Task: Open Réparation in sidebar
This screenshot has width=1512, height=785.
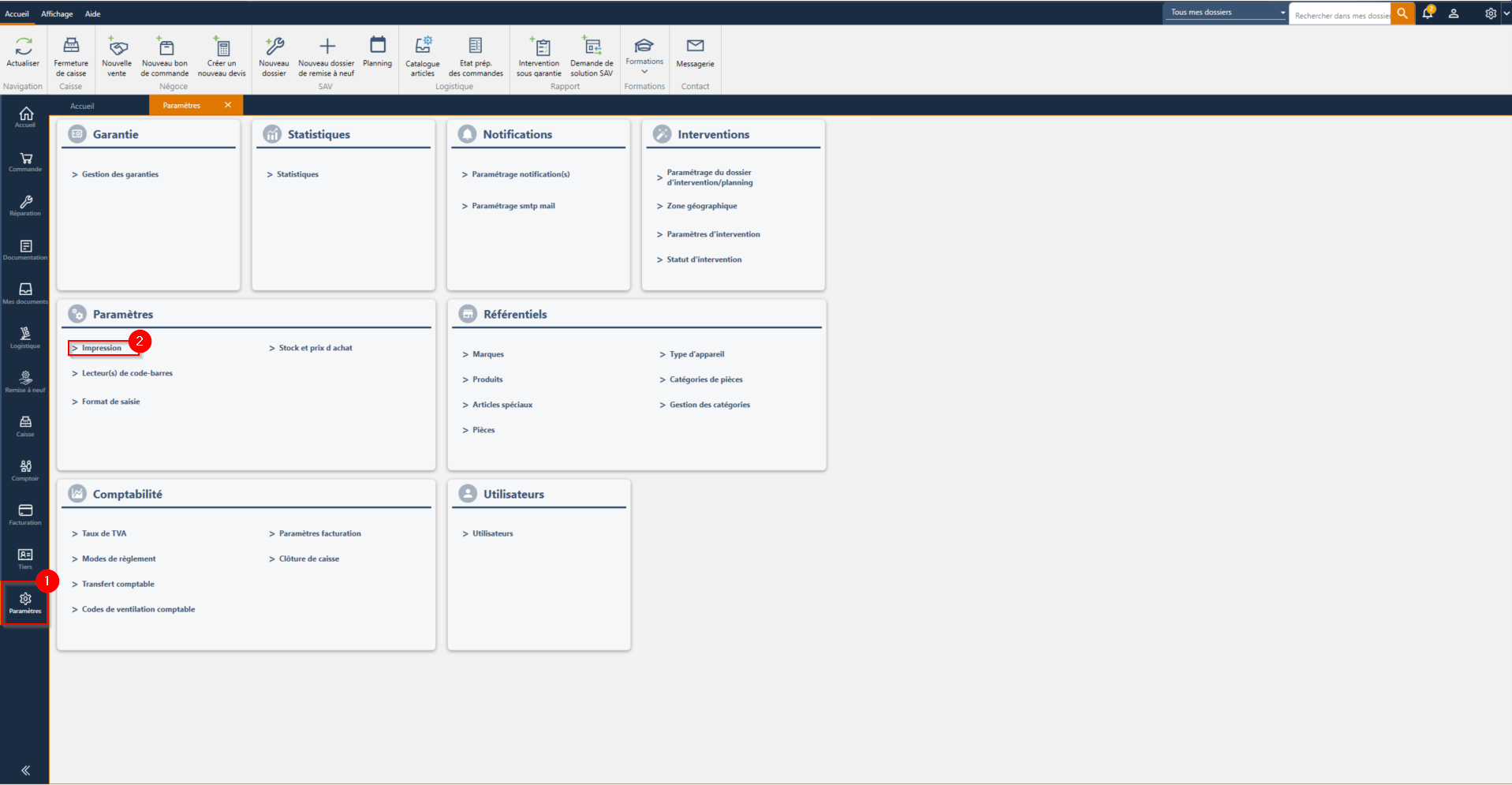Action: [x=25, y=205]
